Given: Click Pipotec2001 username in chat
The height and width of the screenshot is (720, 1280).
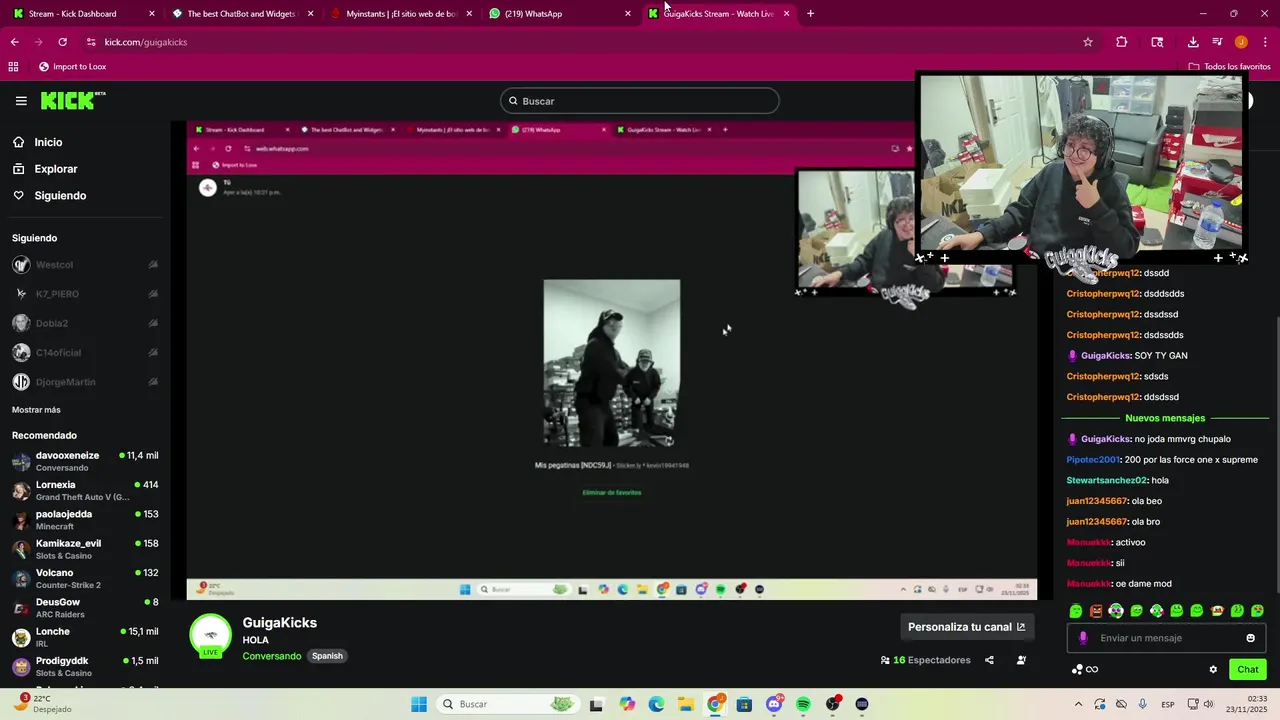Looking at the screenshot, I should pos(1093,460).
